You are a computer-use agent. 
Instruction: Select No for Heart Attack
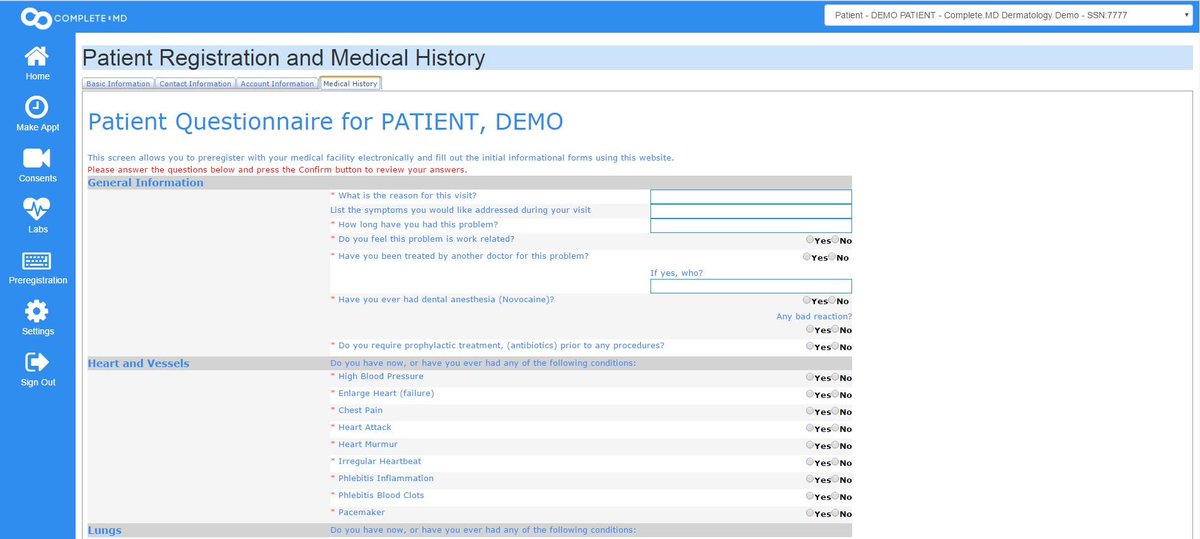pyautogui.click(x=835, y=428)
